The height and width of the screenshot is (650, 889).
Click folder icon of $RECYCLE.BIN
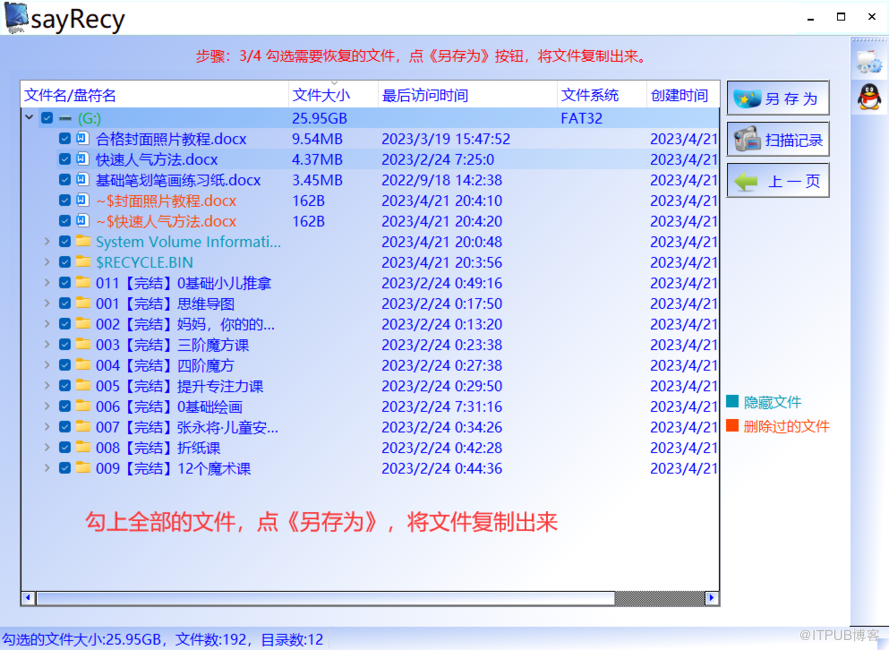[83, 261]
